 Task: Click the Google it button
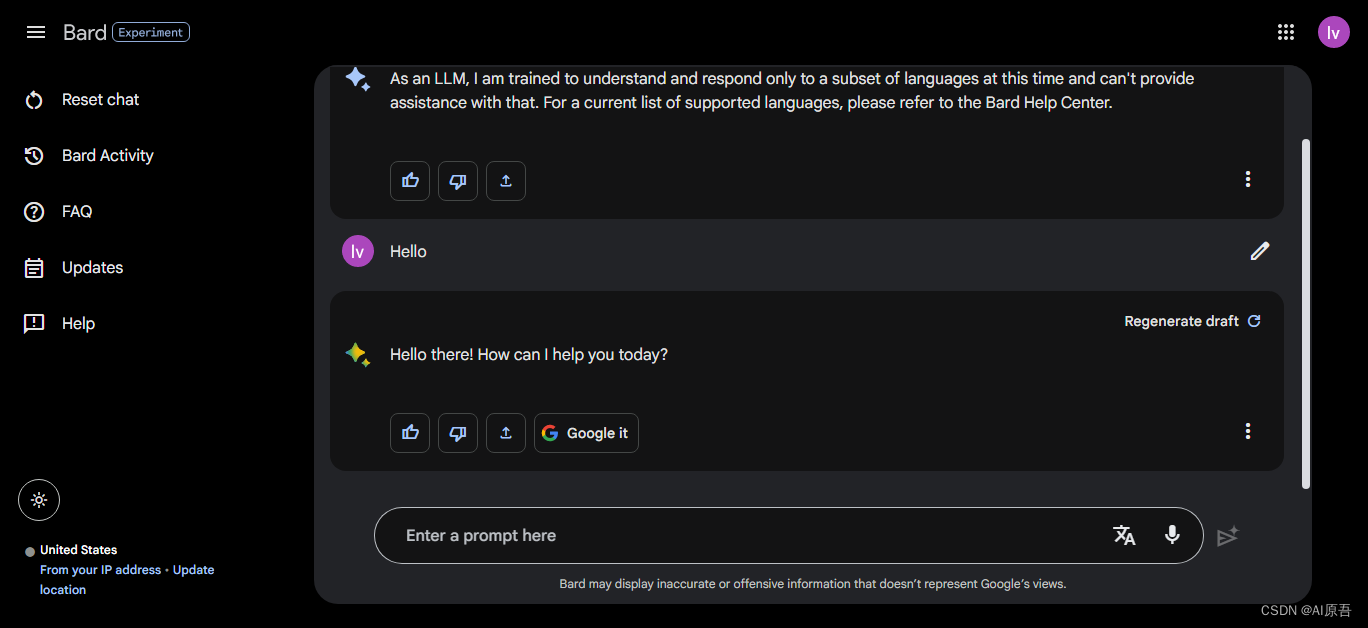586,433
